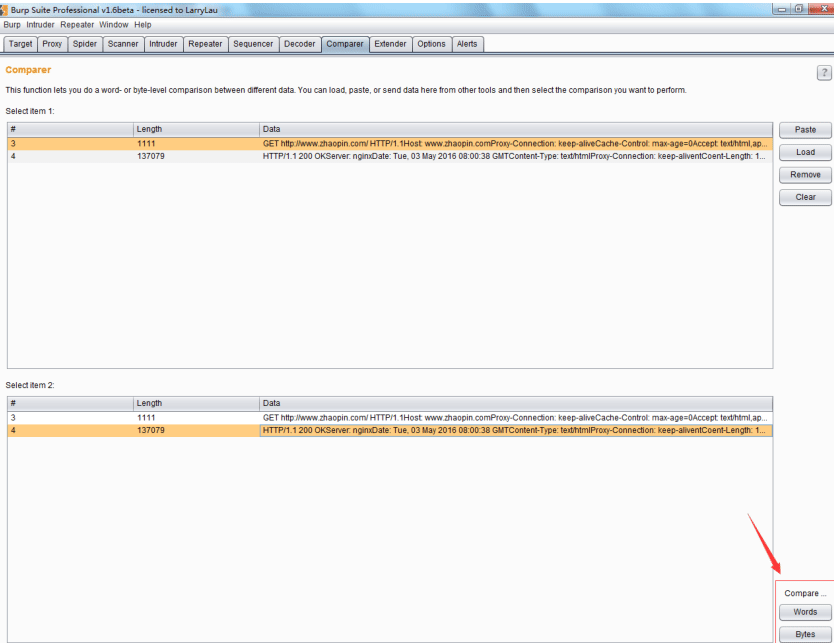Switch to the Proxy tab
Image resolution: width=834 pixels, height=643 pixels.
[x=52, y=44]
